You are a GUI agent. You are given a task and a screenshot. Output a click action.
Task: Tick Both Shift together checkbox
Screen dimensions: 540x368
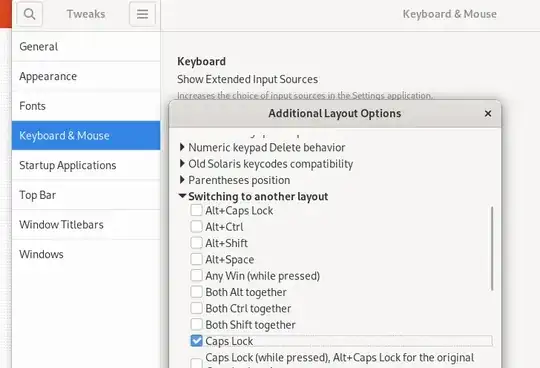point(196,324)
